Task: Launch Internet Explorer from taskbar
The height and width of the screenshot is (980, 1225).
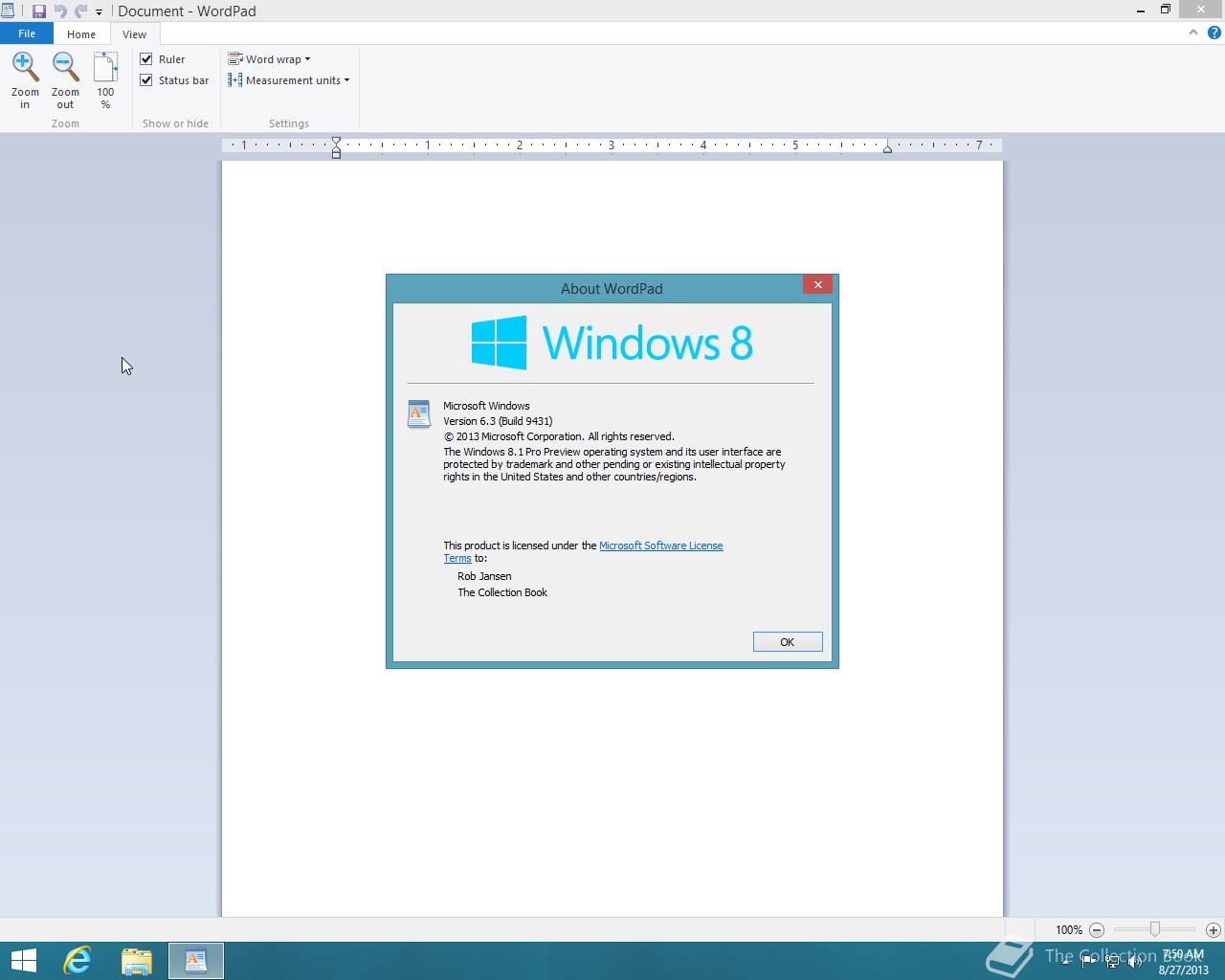Action: [x=78, y=961]
